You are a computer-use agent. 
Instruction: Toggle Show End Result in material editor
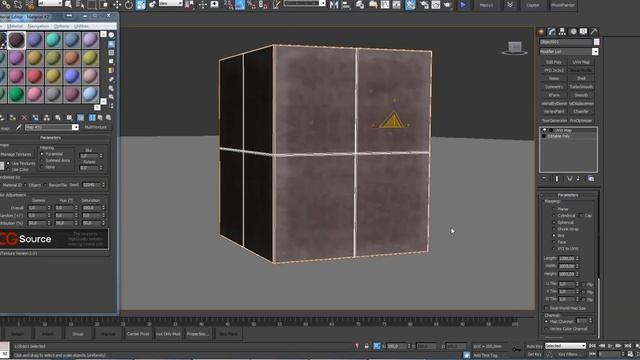pos(92,118)
